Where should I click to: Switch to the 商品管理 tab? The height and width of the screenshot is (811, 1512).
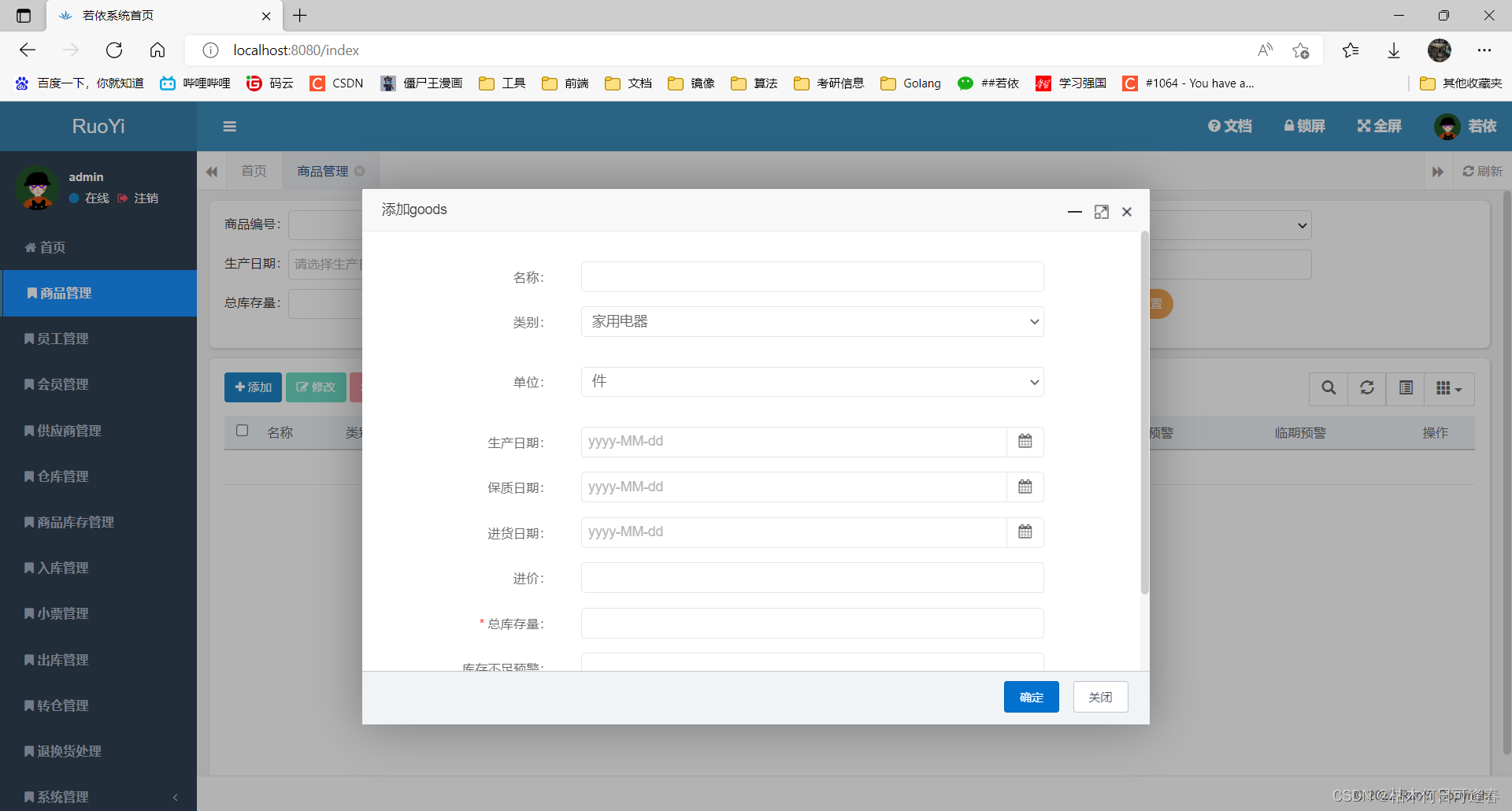click(323, 171)
